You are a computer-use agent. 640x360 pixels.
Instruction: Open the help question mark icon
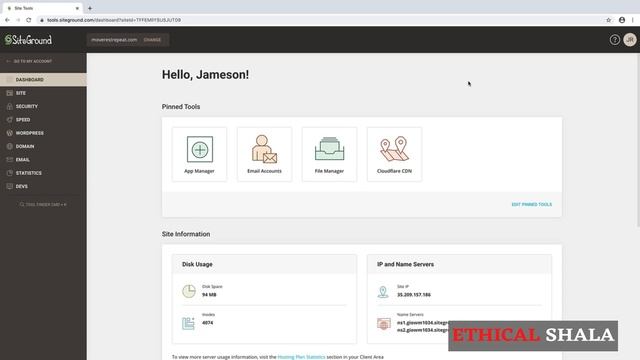click(x=615, y=40)
